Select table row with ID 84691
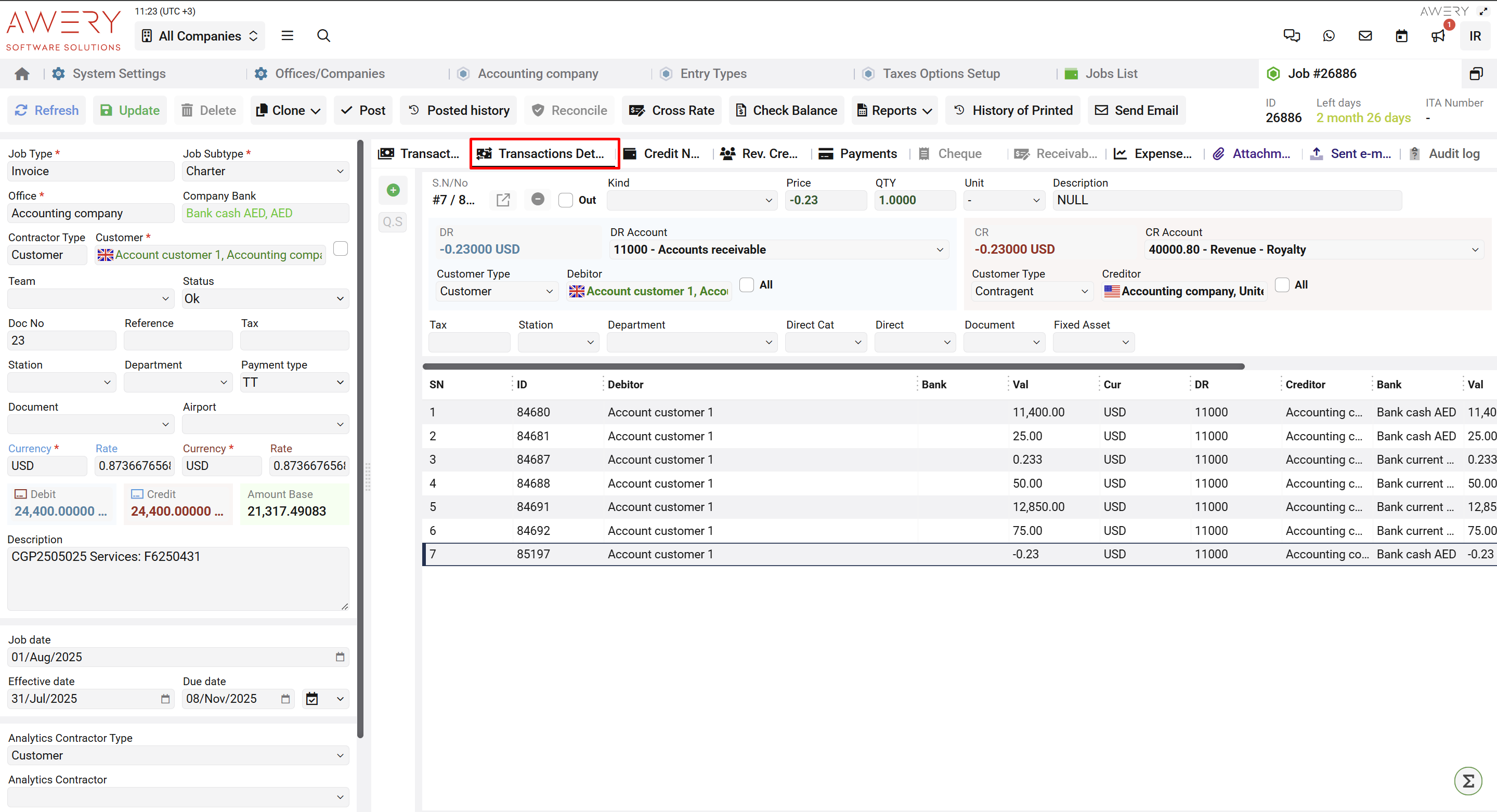 coord(959,506)
